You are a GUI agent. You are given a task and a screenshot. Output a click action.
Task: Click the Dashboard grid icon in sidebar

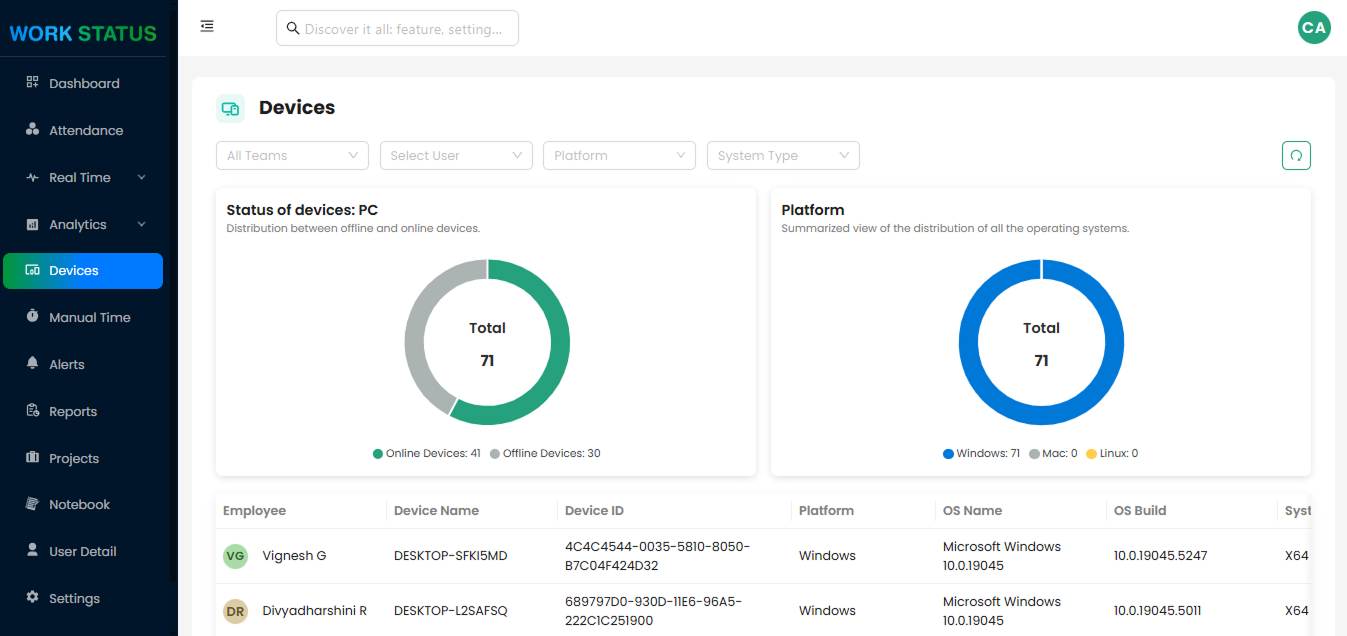(x=32, y=82)
